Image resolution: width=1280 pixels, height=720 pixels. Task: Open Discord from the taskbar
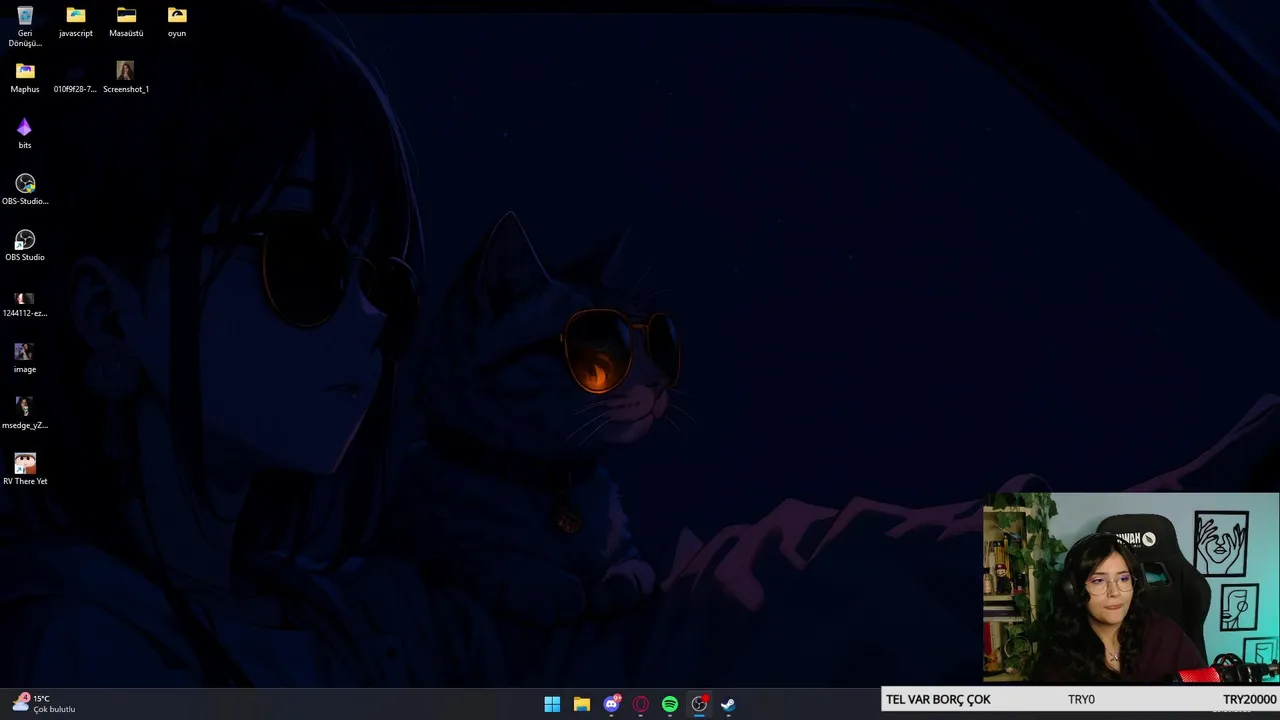tap(611, 704)
